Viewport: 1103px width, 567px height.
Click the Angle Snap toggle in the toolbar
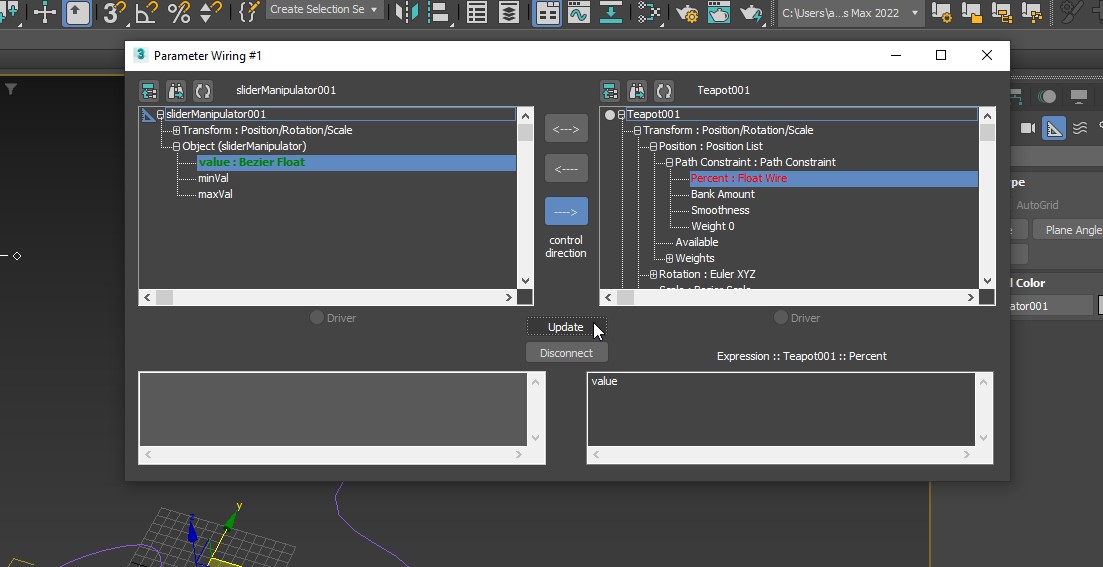(146, 12)
